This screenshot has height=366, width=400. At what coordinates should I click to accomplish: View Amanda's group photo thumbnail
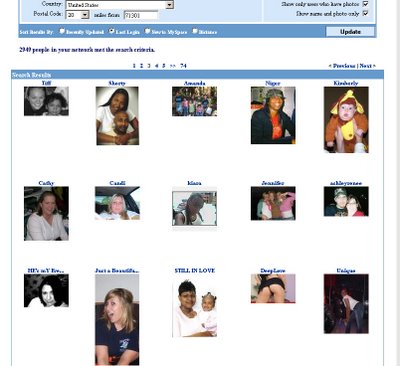[194, 101]
